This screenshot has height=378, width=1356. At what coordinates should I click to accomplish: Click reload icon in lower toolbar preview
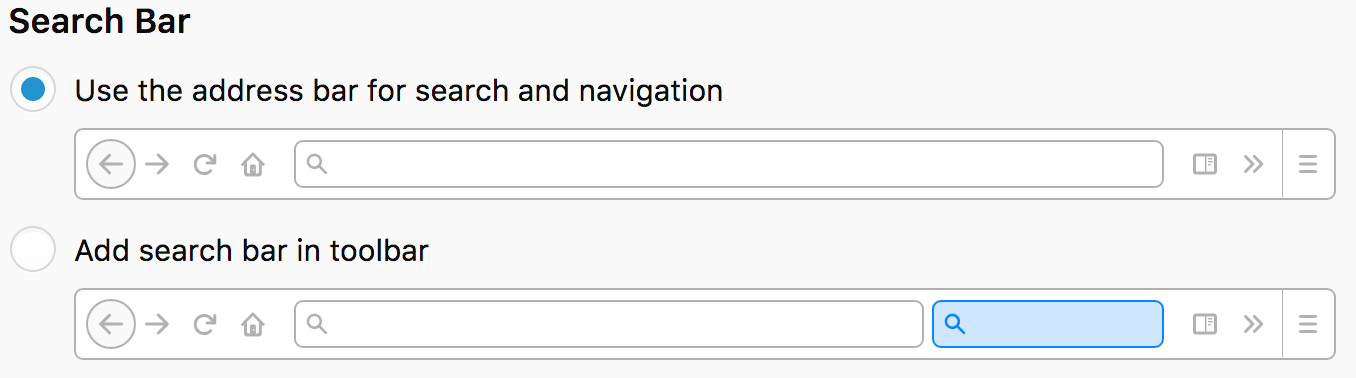coord(205,324)
